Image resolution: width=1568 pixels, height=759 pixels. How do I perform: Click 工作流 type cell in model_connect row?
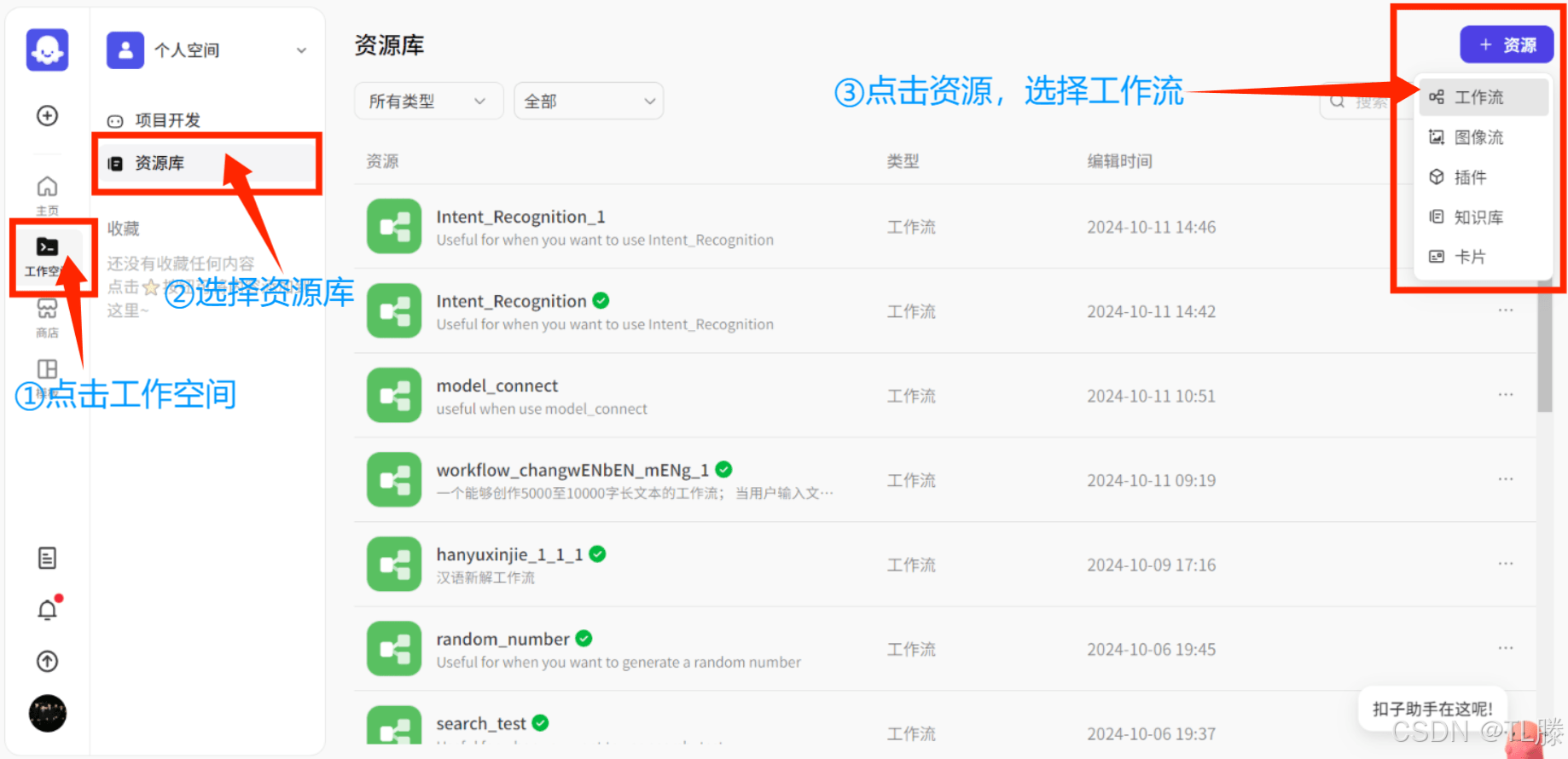911,396
